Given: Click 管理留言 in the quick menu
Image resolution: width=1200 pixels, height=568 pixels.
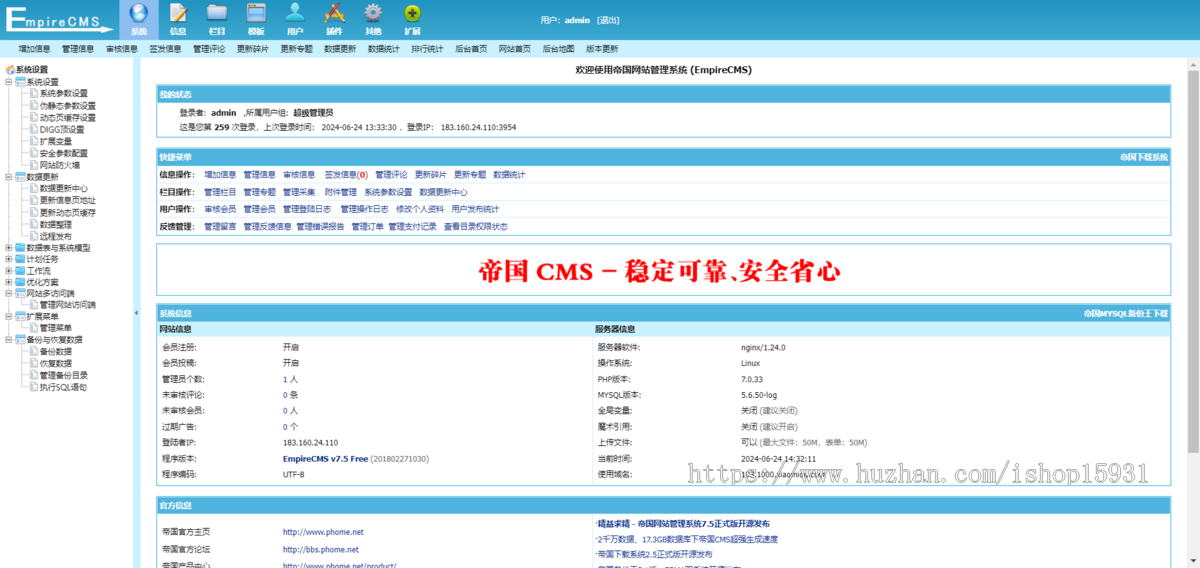Looking at the screenshot, I should [x=221, y=226].
